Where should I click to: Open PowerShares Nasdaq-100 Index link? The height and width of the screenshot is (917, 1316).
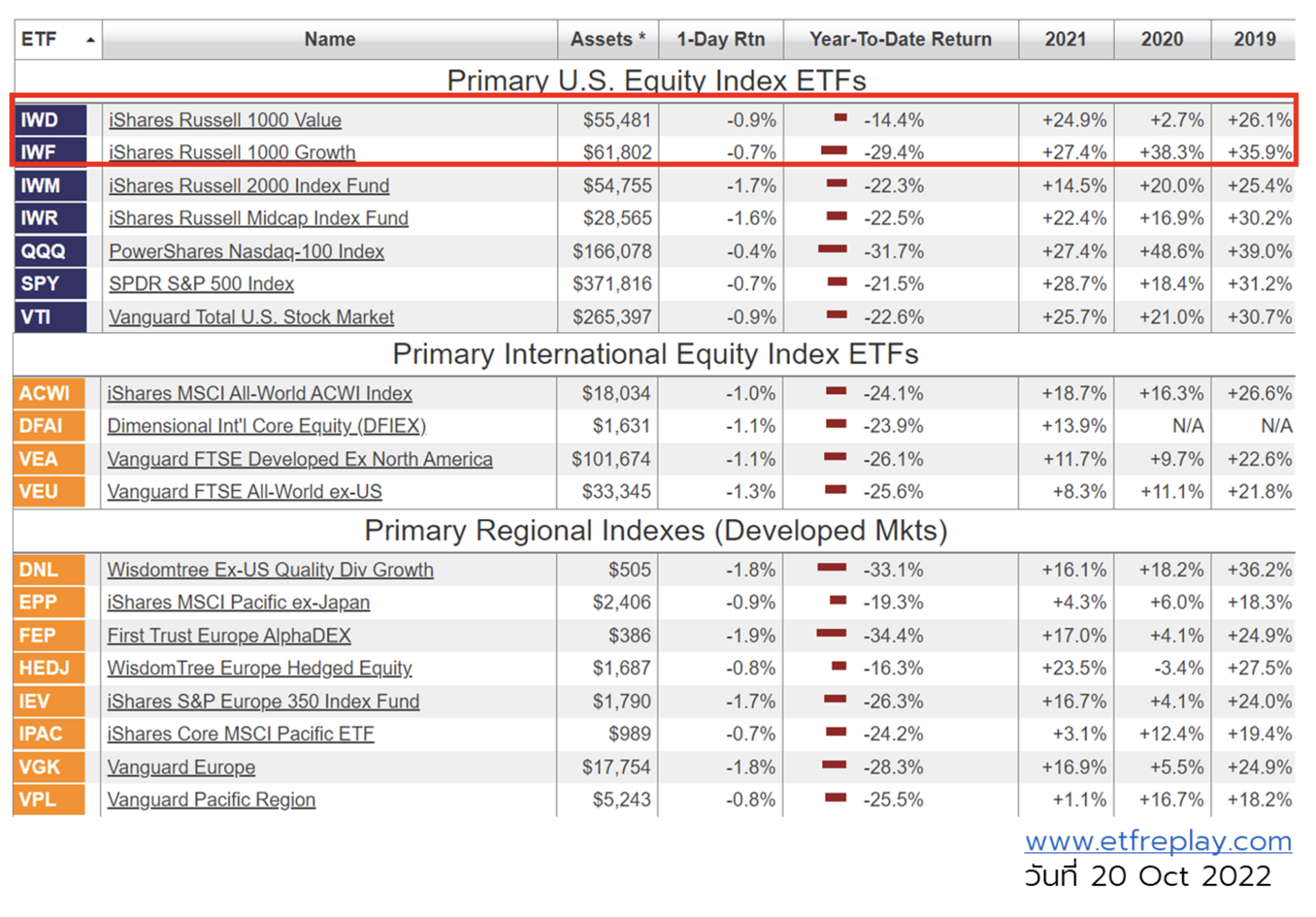(246, 252)
